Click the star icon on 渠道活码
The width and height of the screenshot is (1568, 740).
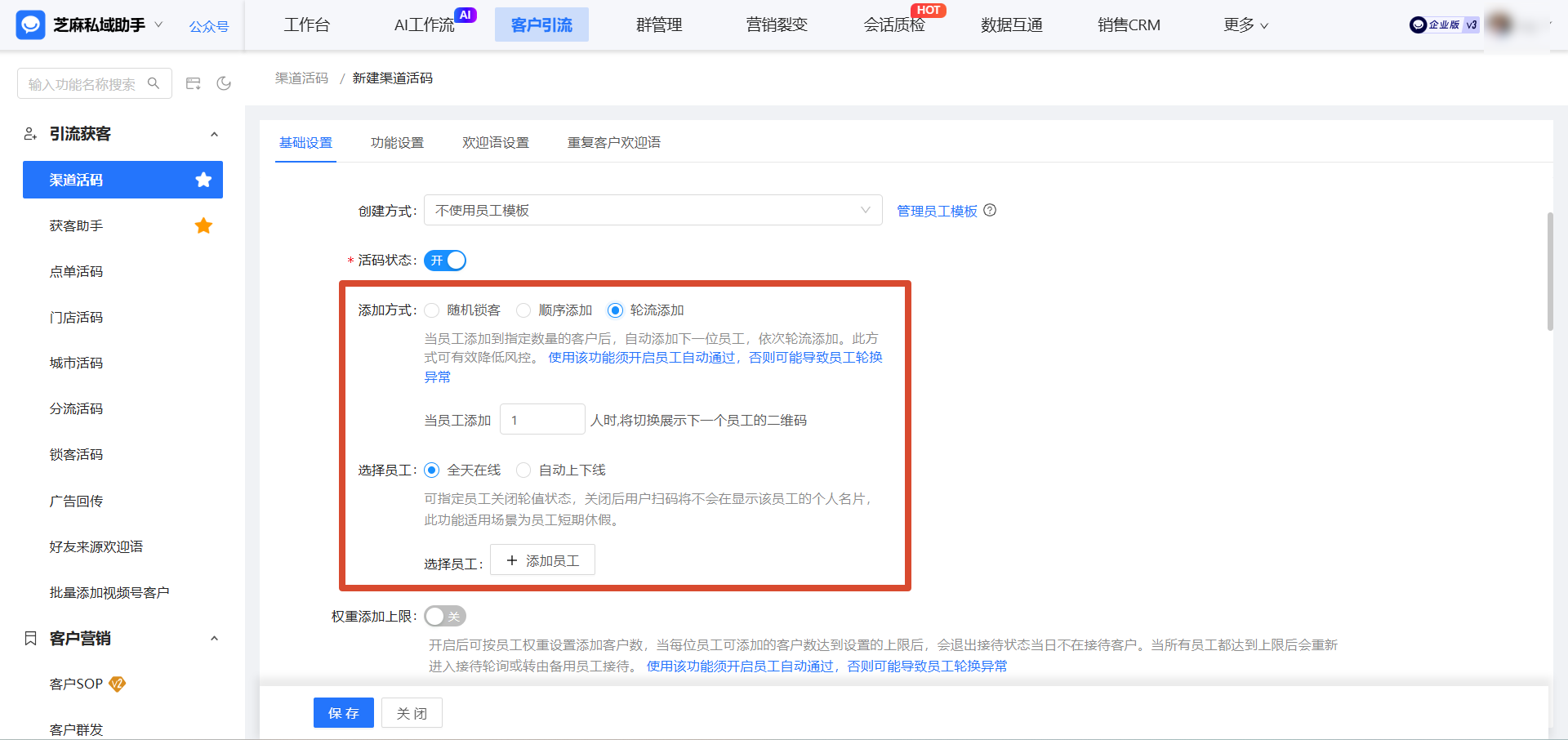pyautogui.click(x=203, y=180)
